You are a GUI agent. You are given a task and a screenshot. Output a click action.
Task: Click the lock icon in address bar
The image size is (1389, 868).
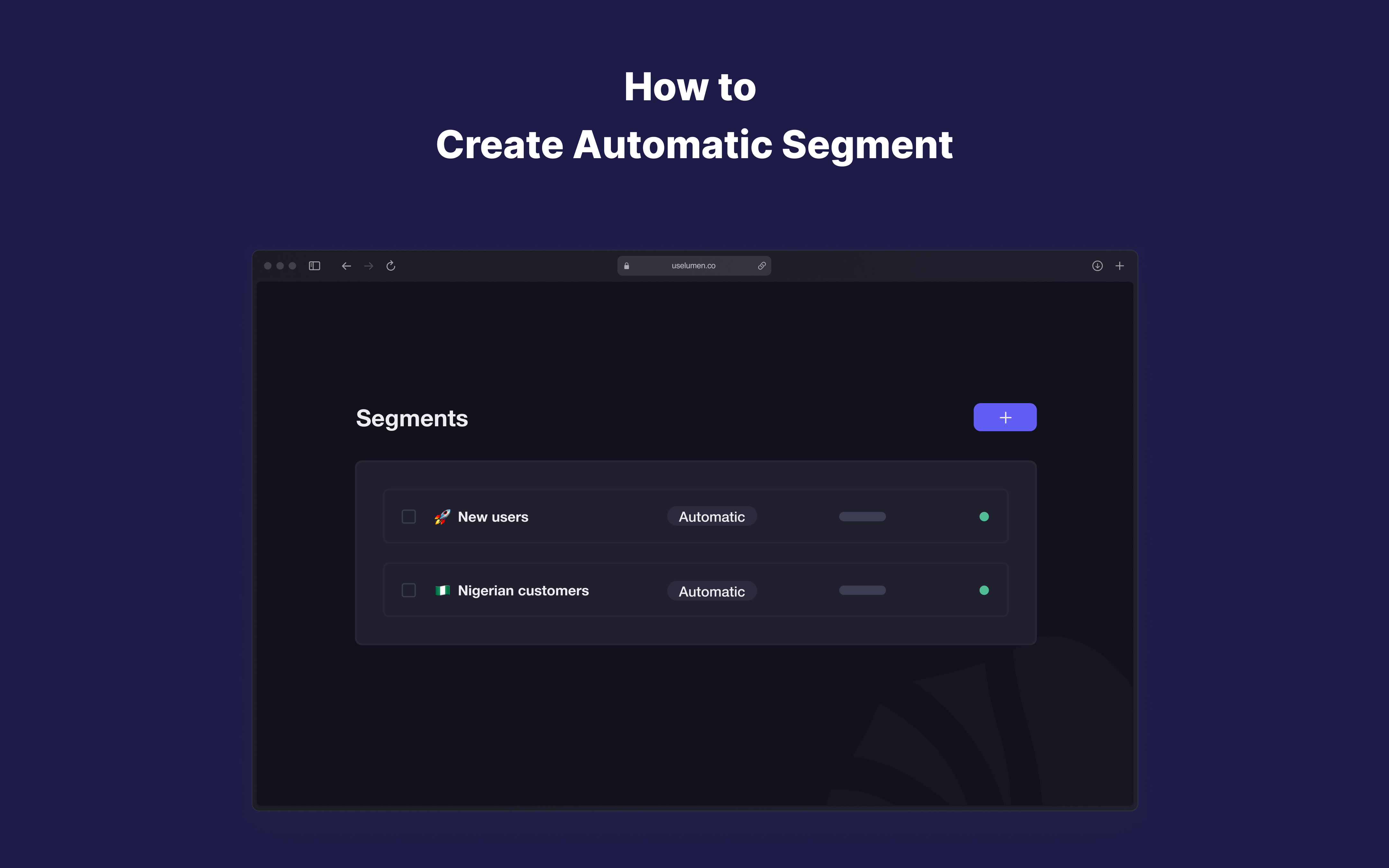[627, 266]
